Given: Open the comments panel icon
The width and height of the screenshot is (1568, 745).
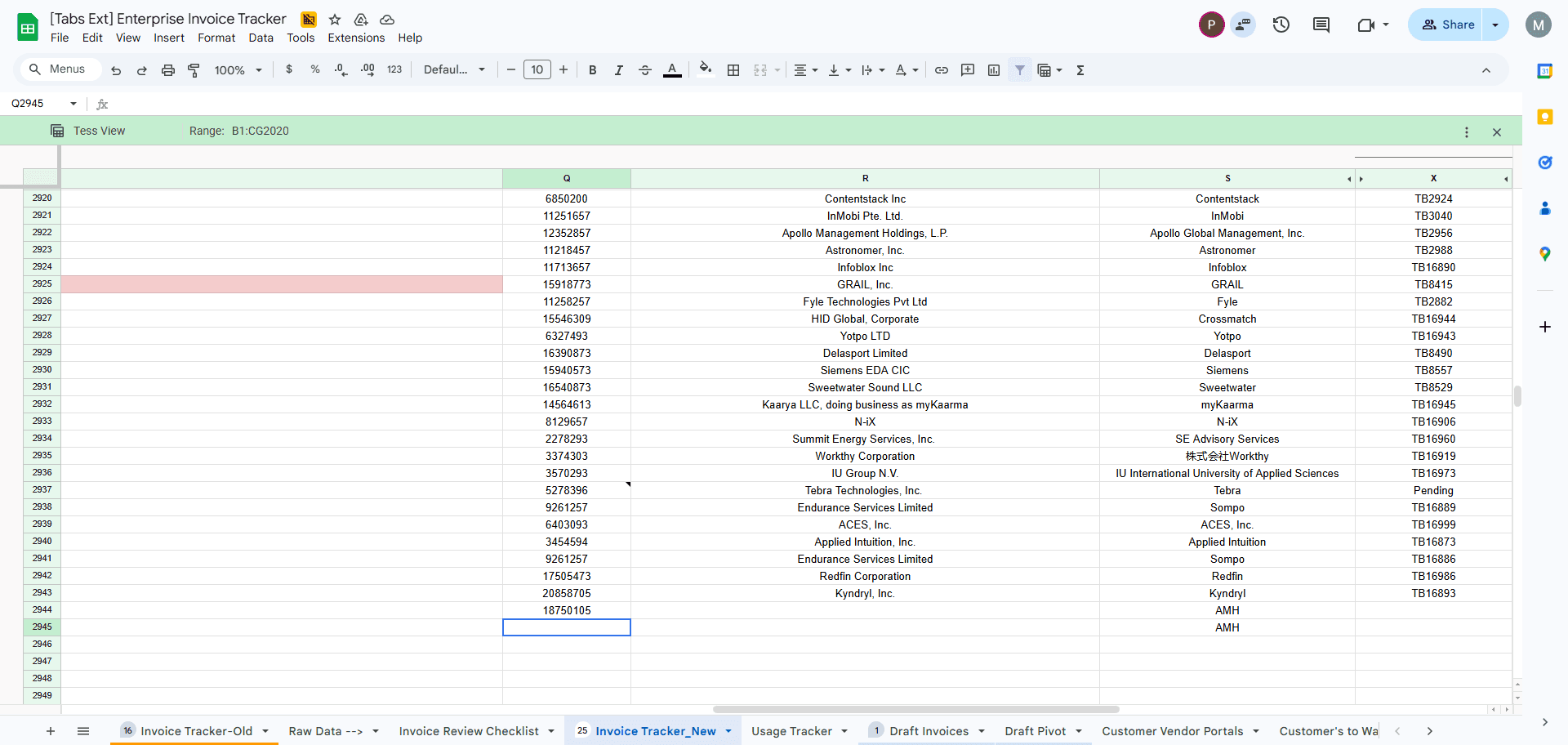Looking at the screenshot, I should (1321, 25).
